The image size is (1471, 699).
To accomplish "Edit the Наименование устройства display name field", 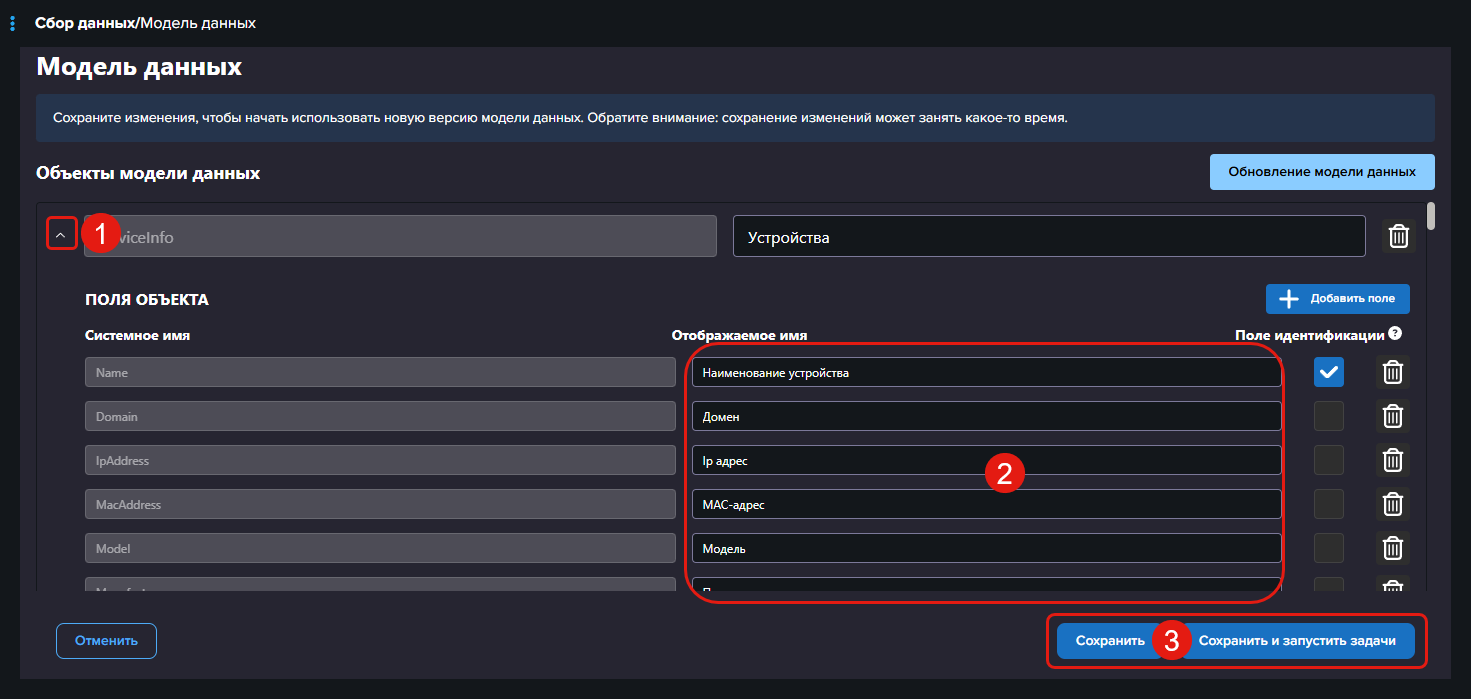I will tap(985, 373).
